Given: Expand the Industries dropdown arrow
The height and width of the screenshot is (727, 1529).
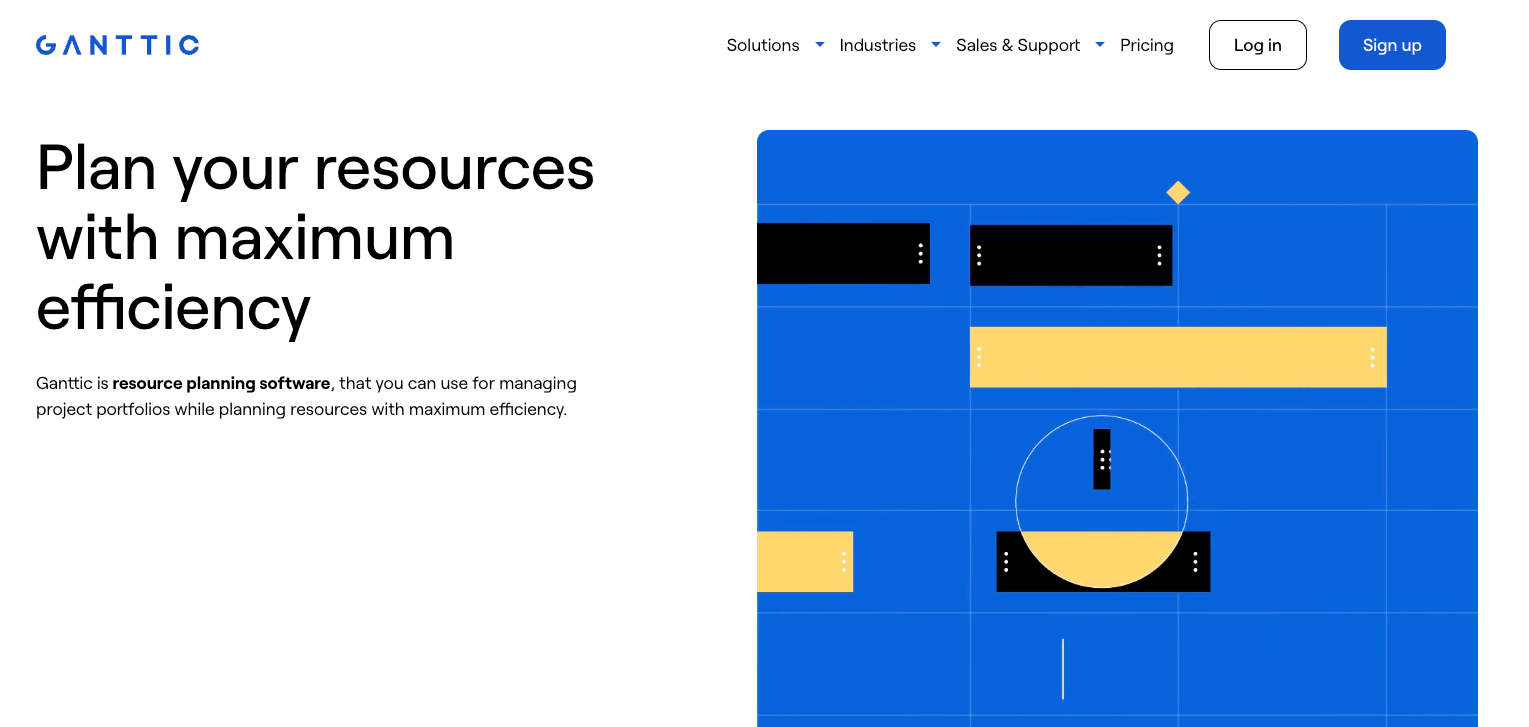Looking at the screenshot, I should coord(936,45).
